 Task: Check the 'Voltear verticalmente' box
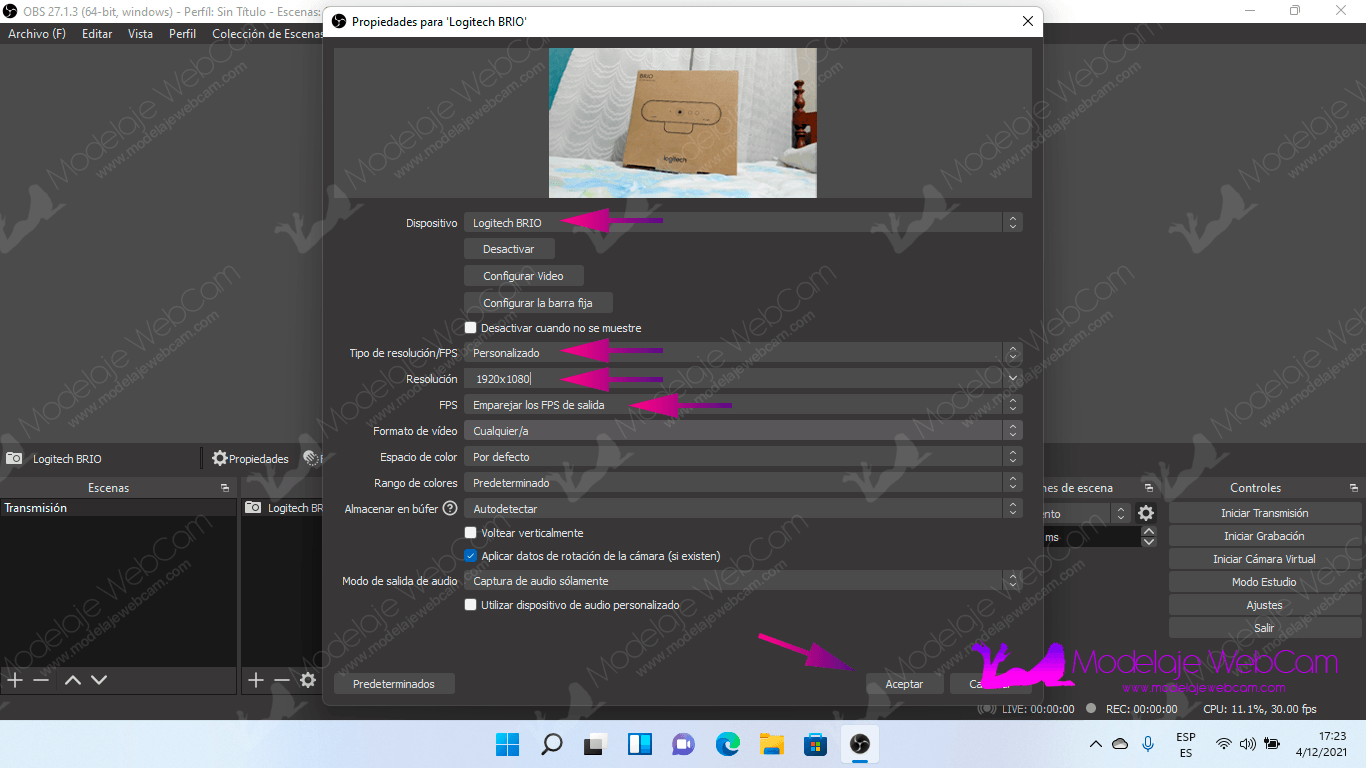(x=471, y=533)
